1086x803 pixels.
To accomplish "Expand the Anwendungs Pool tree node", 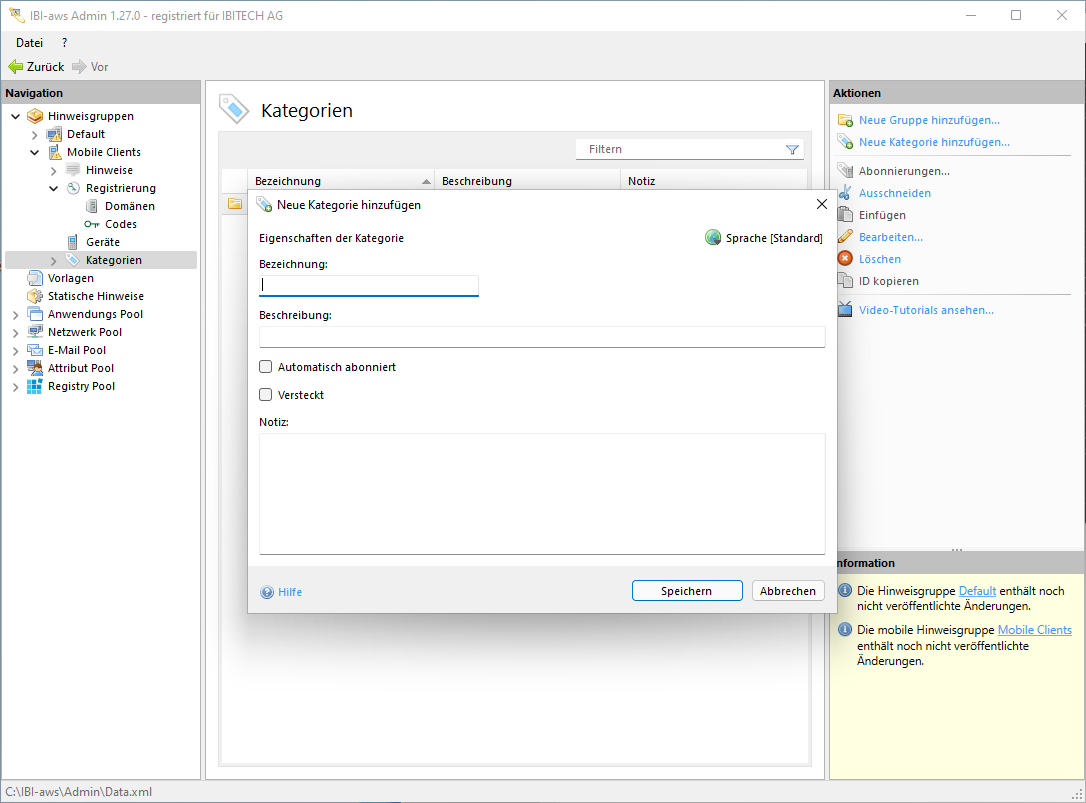I will (15, 314).
